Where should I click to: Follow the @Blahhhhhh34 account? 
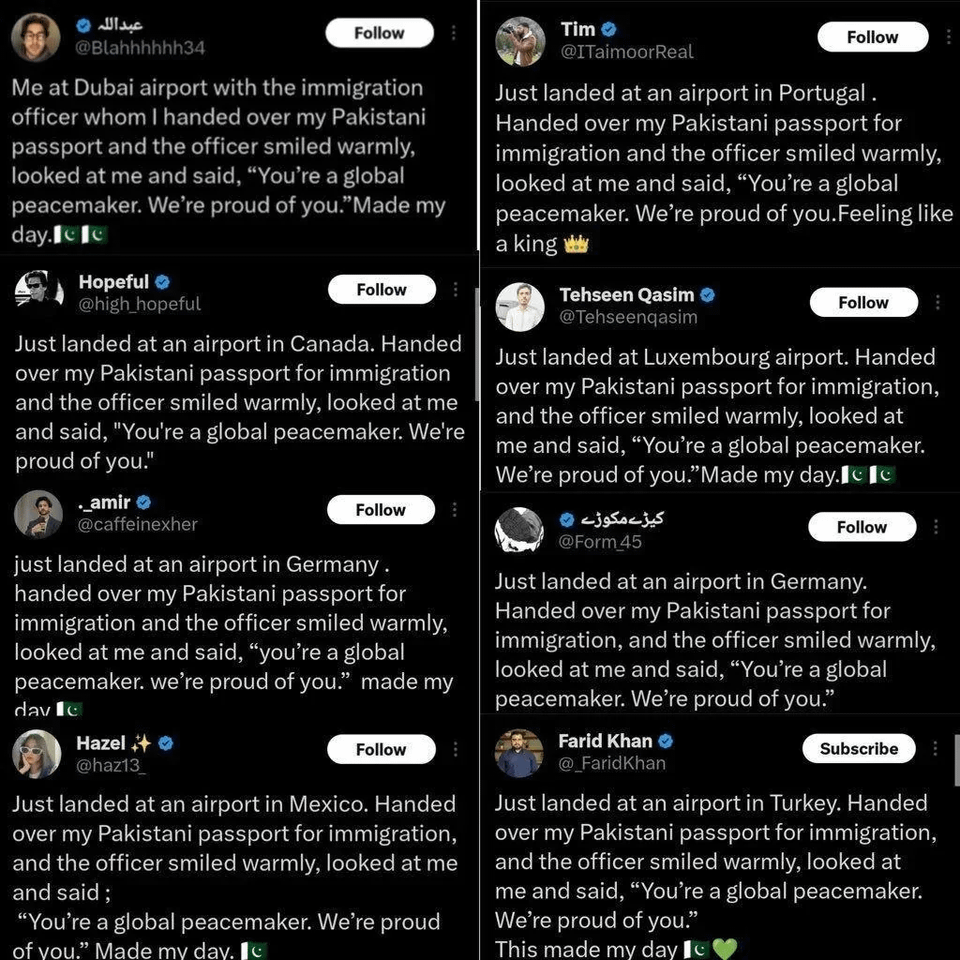coord(379,33)
